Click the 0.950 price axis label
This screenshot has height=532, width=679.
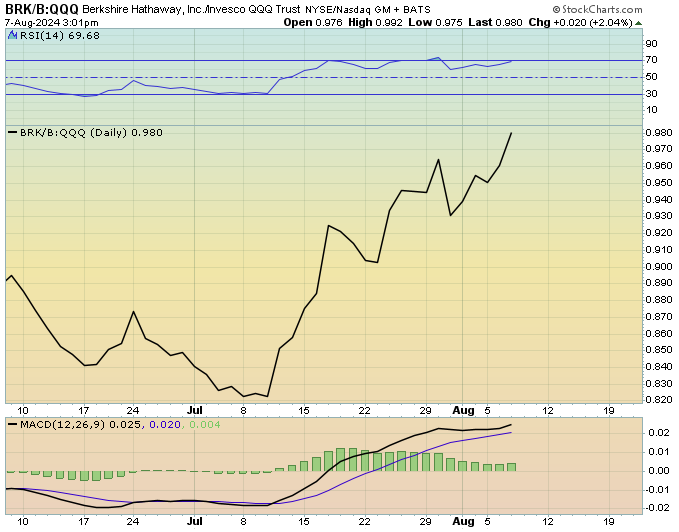coord(659,183)
